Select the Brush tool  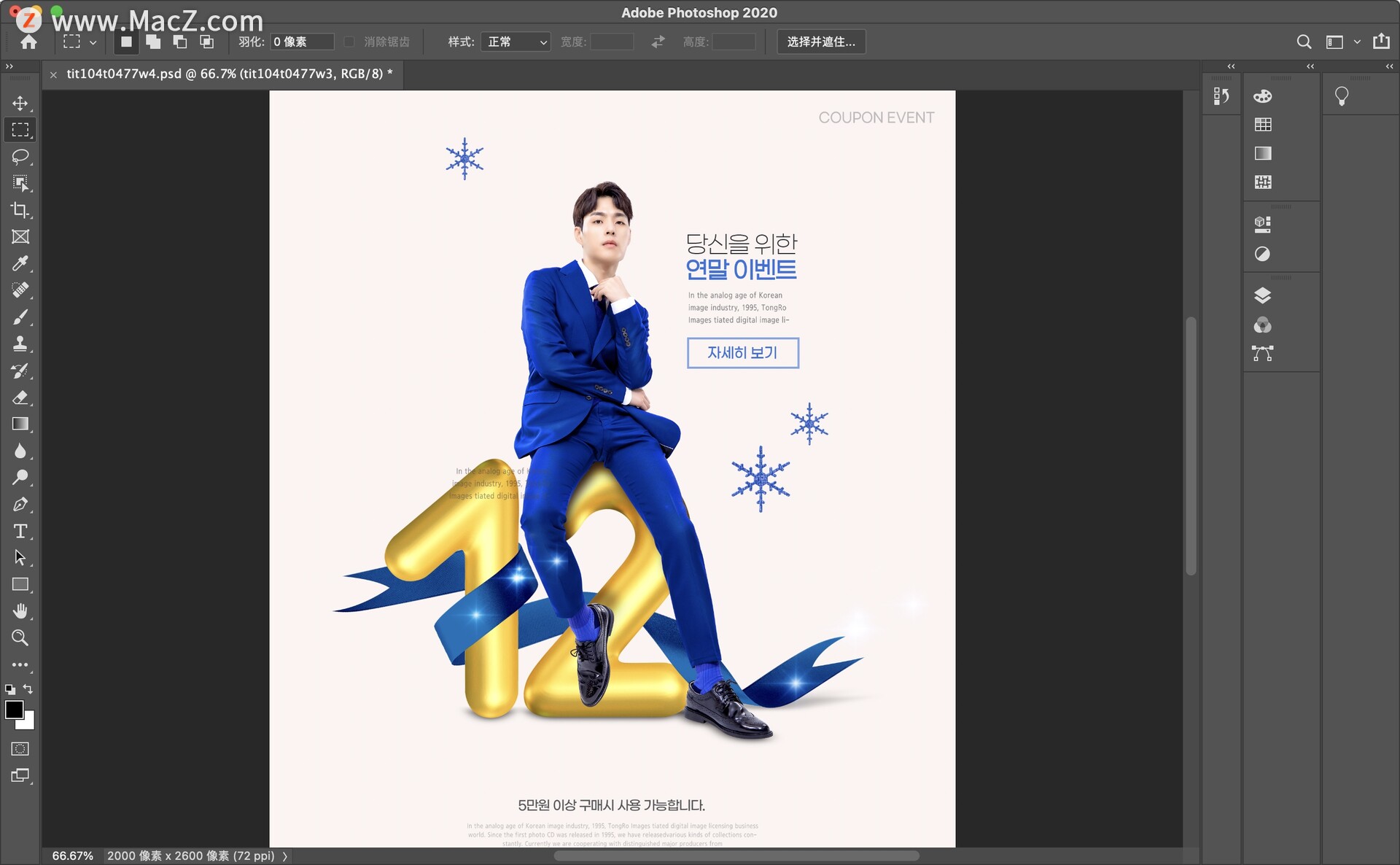pyautogui.click(x=20, y=317)
